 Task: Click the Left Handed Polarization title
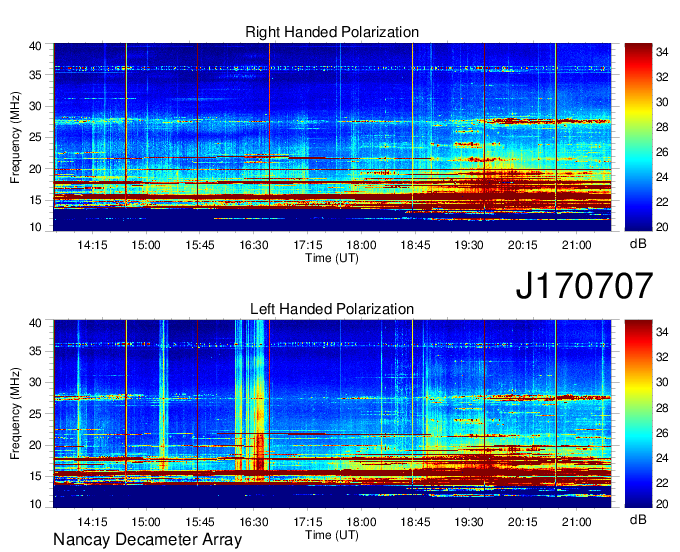pyautogui.click(x=332, y=309)
